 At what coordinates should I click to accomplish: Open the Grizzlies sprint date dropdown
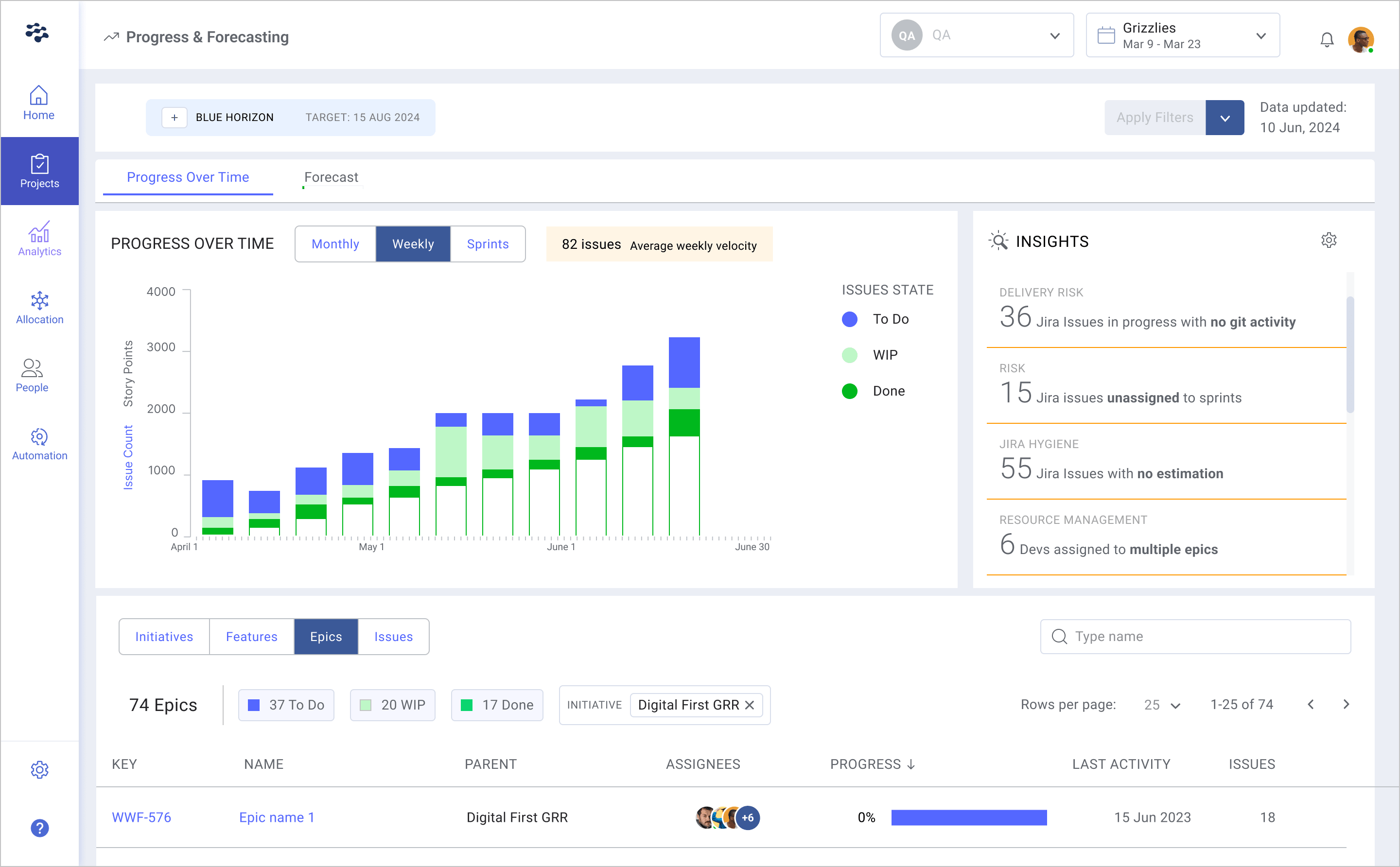[x=1182, y=35]
